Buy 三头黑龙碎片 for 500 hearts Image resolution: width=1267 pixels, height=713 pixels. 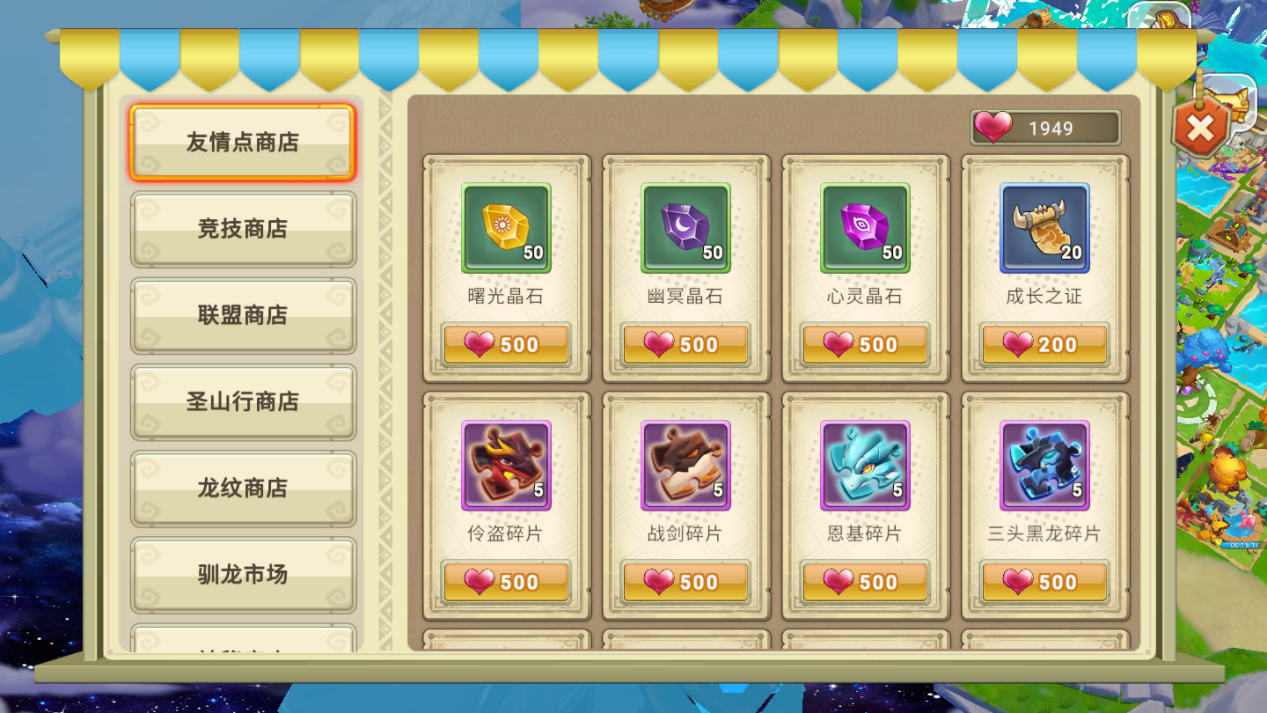tap(1045, 582)
